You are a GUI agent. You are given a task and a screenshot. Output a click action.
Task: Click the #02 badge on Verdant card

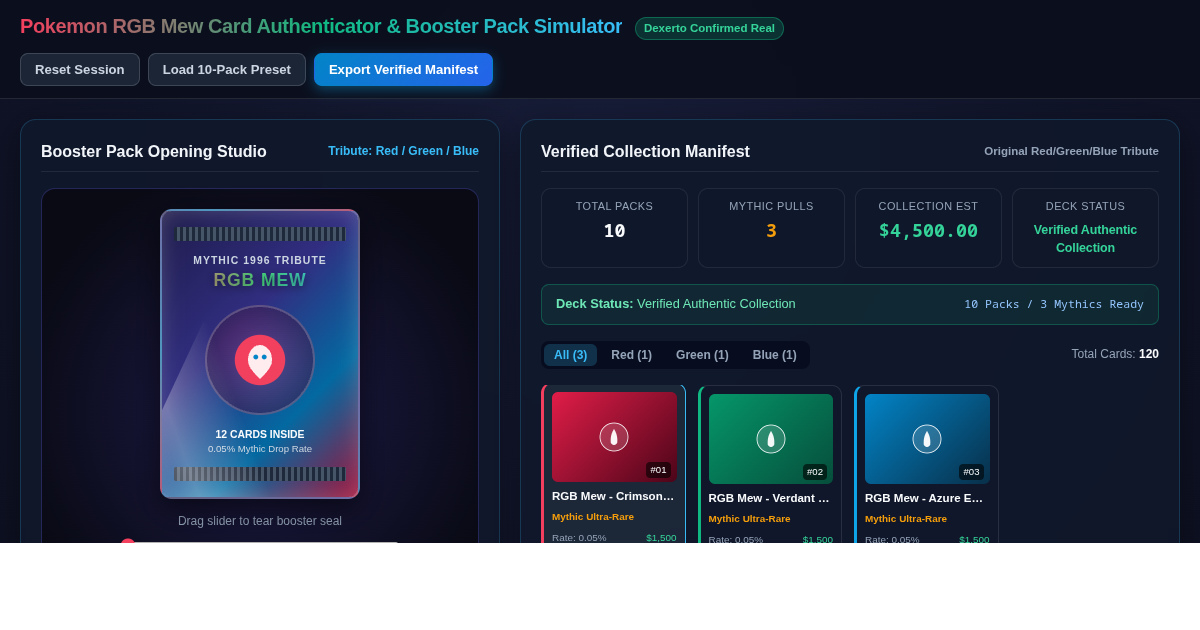coord(815,472)
